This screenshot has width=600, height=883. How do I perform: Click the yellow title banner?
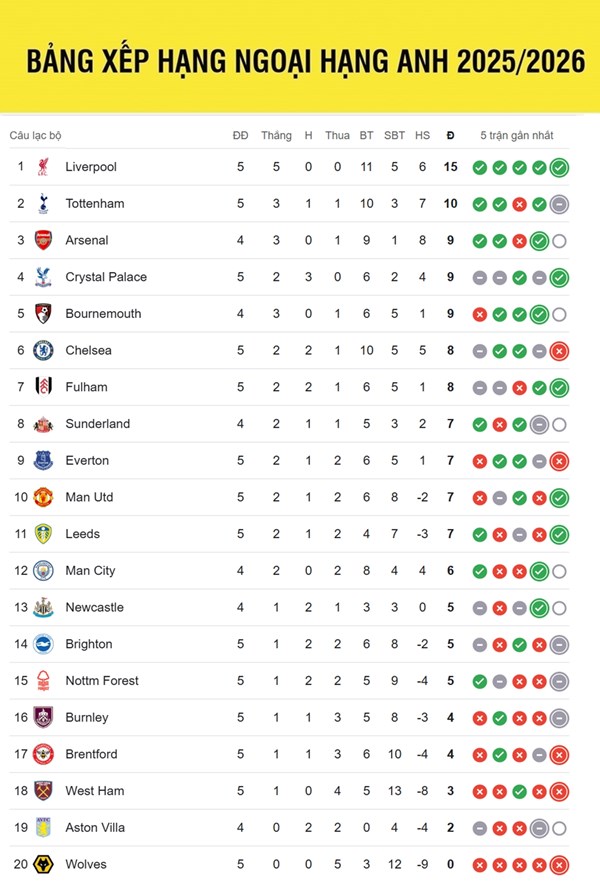[300, 60]
